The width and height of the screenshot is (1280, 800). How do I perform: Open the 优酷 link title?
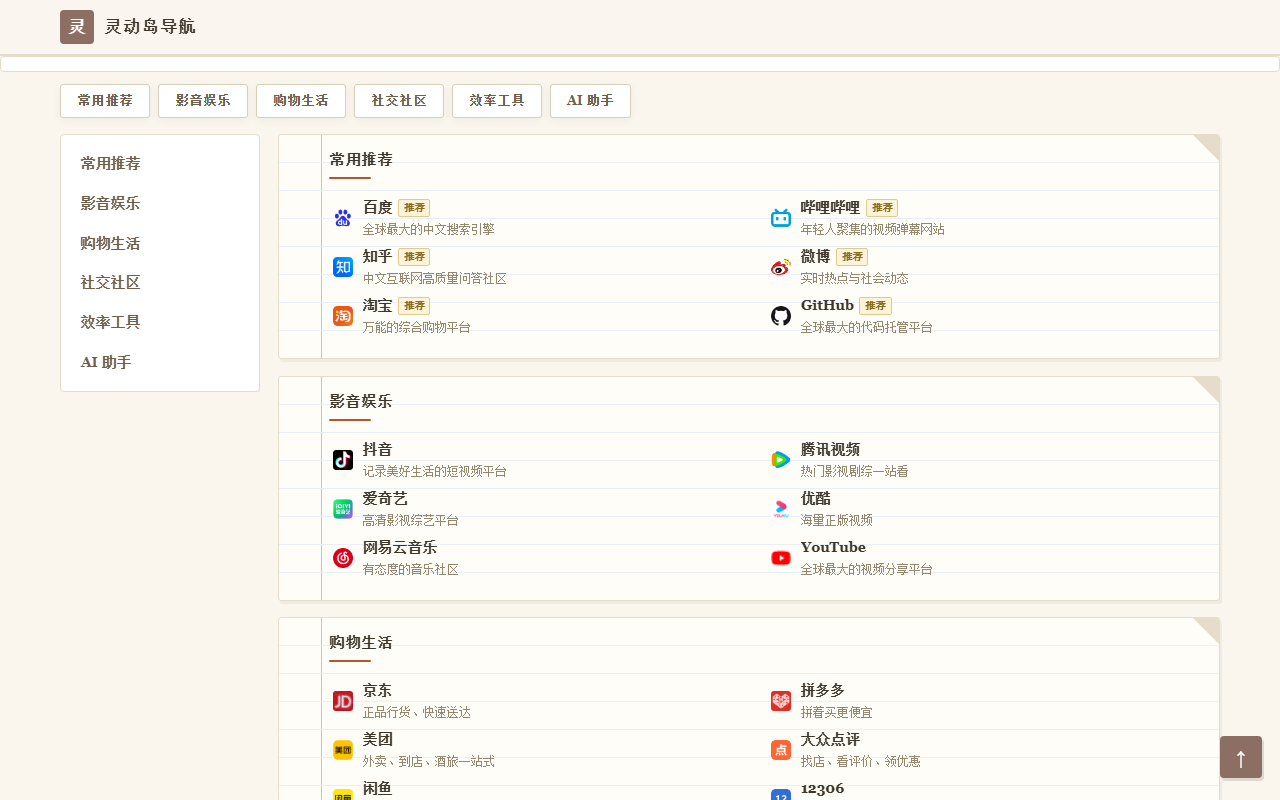click(x=816, y=499)
